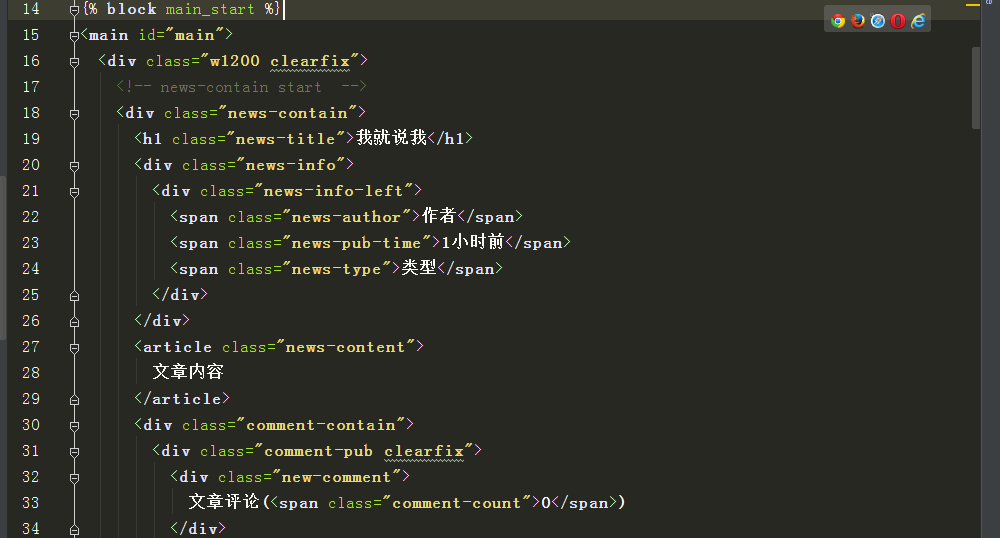
Task: Click the '作者' author span text
Action: 439,216
